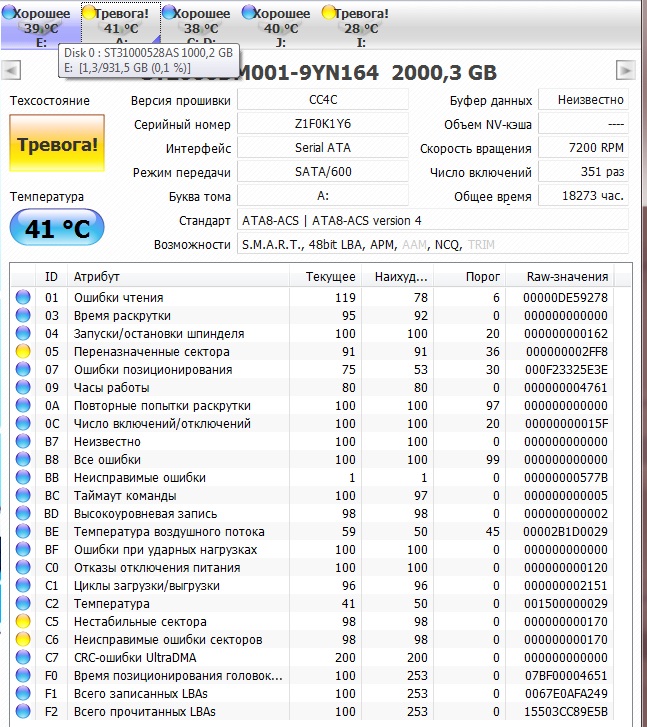Viewport: 647px width, 727px height.
Task: Select the Температура воздушного потока attribute text
Action: (169, 532)
